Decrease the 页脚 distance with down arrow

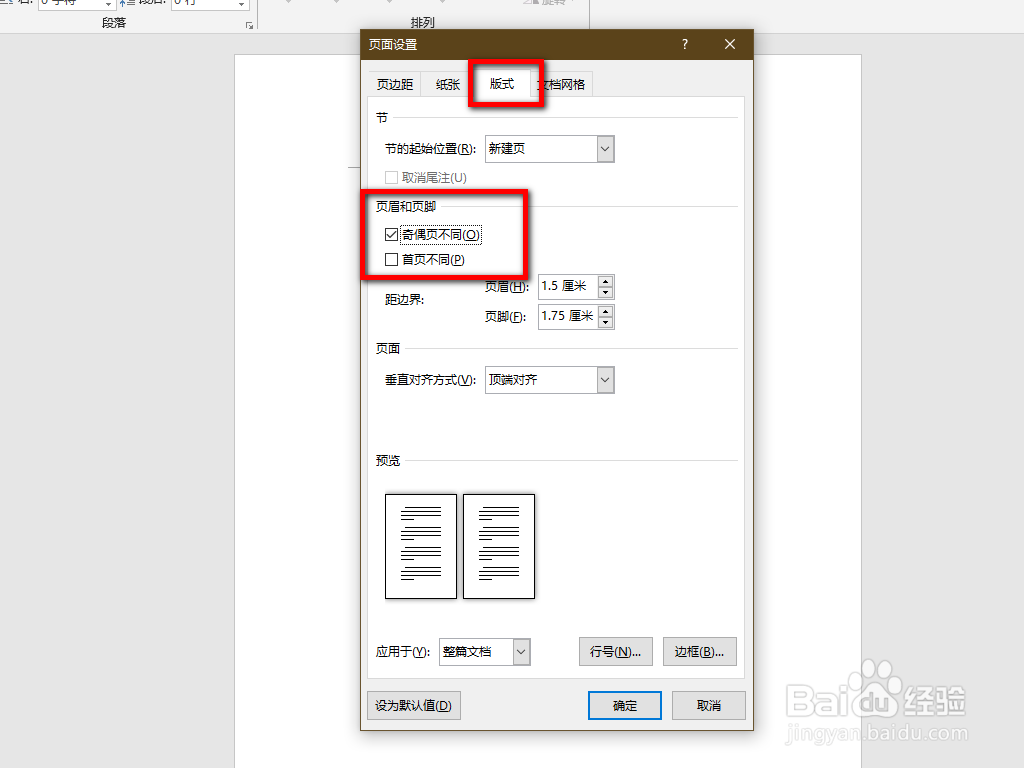606,323
